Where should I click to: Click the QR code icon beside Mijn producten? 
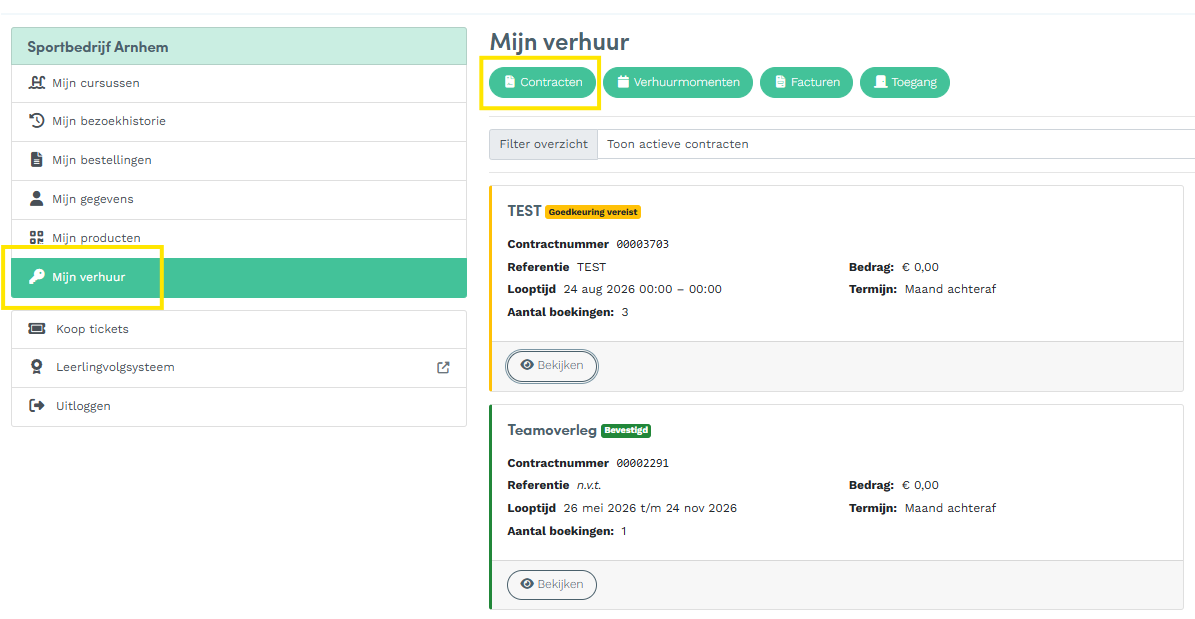coord(37,238)
